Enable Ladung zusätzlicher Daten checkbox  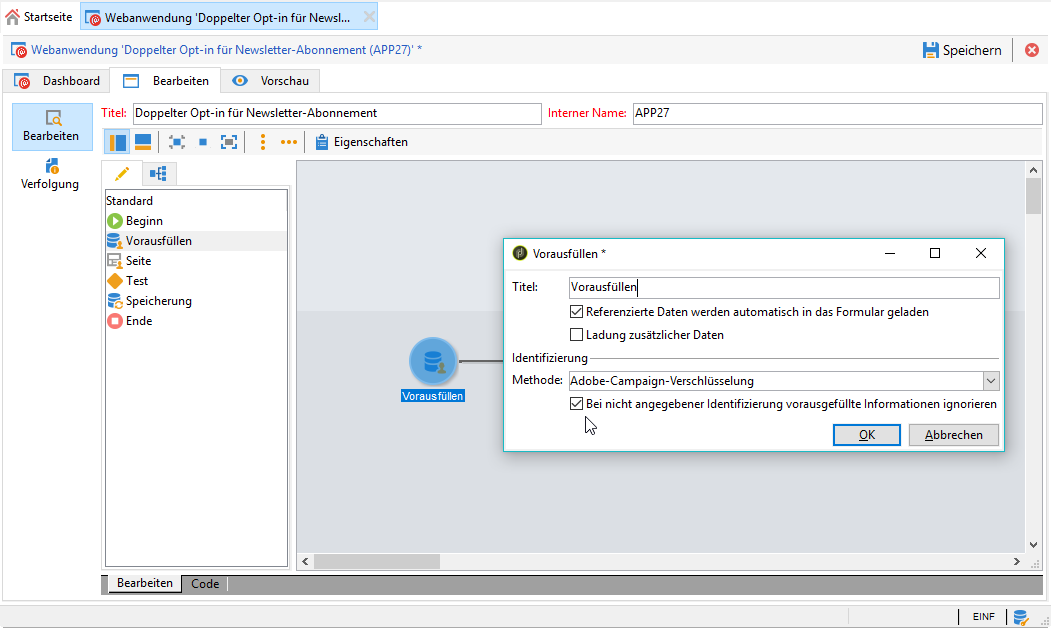click(576, 334)
